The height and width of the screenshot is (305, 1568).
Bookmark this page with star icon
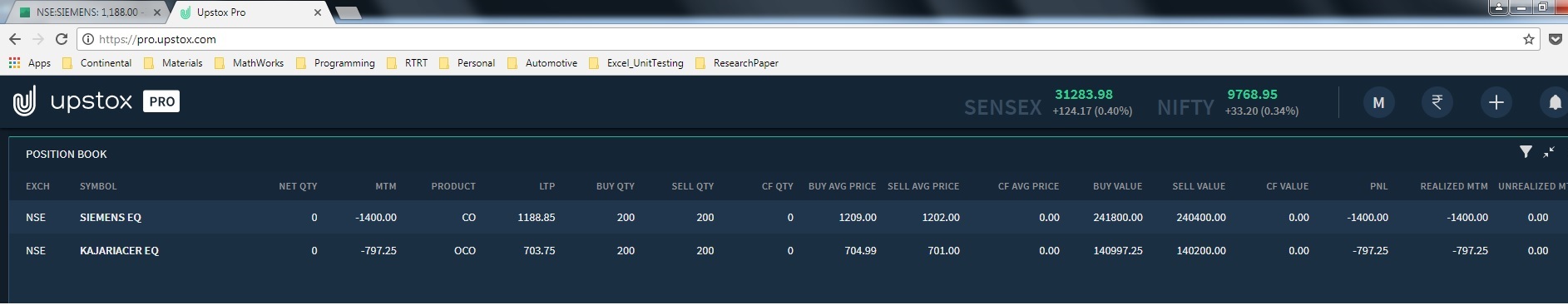tap(1528, 39)
